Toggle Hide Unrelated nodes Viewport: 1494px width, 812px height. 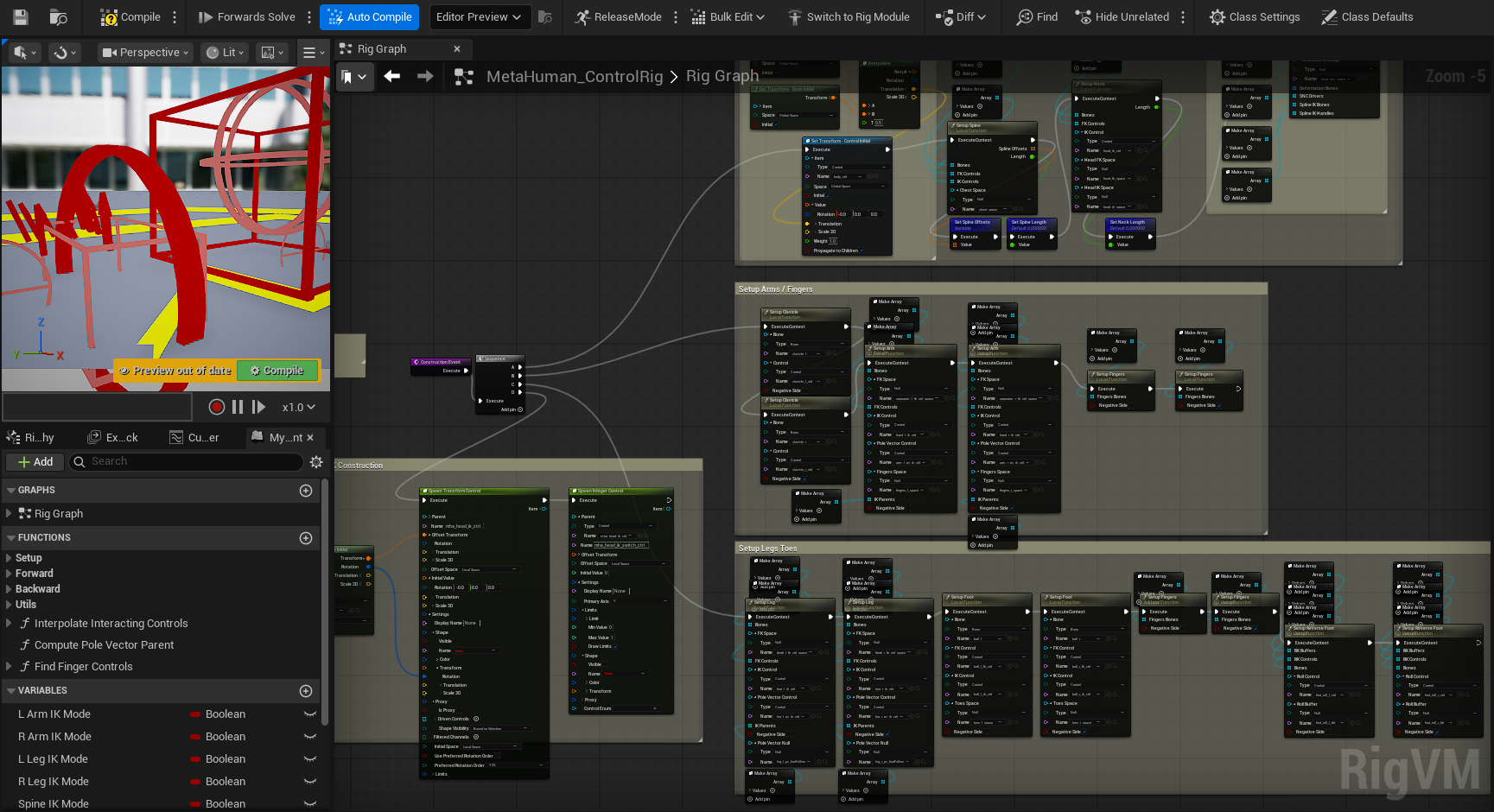point(1122,17)
